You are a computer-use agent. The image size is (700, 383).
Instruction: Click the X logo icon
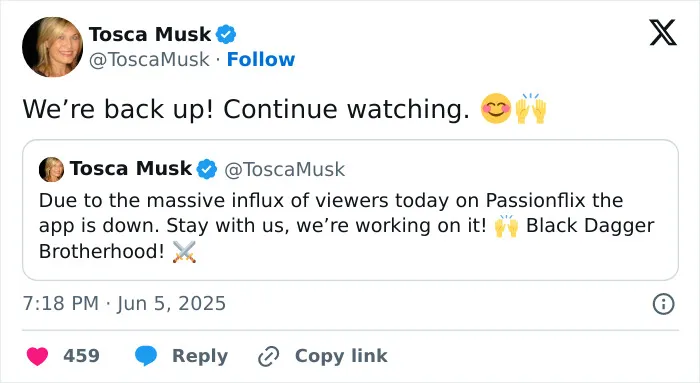point(663,33)
